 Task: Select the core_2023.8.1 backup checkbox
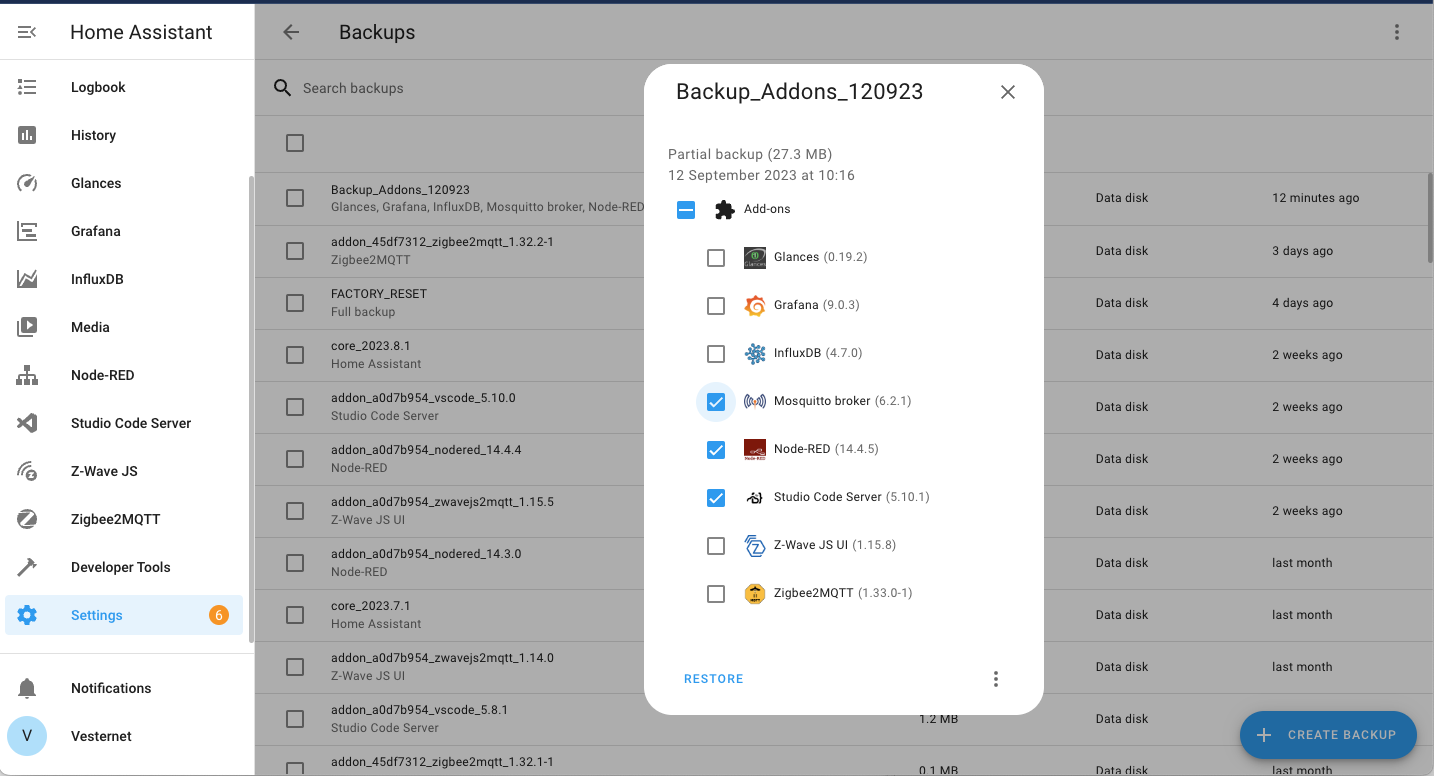click(x=295, y=355)
